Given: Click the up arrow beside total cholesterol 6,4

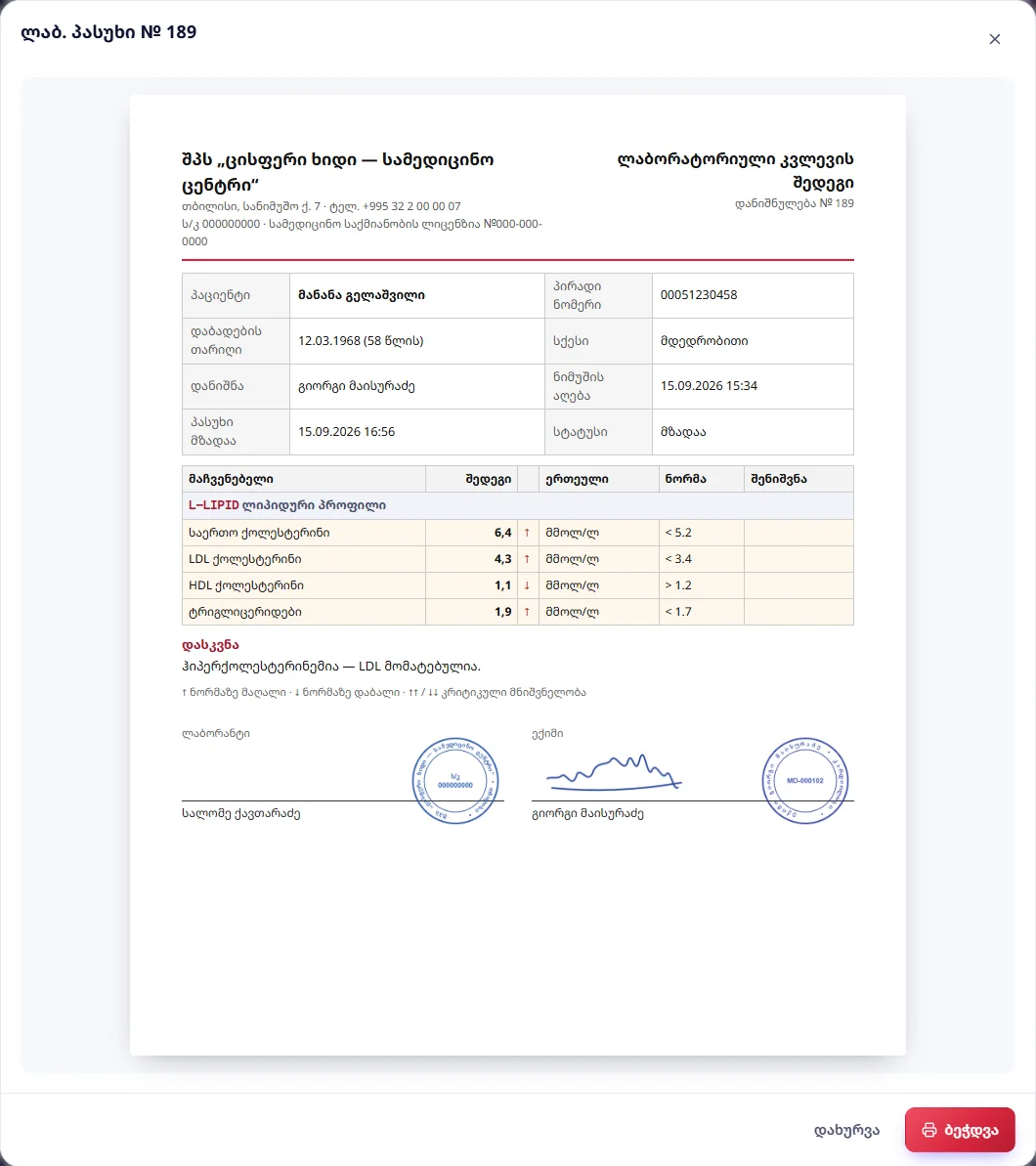Looking at the screenshot, I should [x=528, y=533].
